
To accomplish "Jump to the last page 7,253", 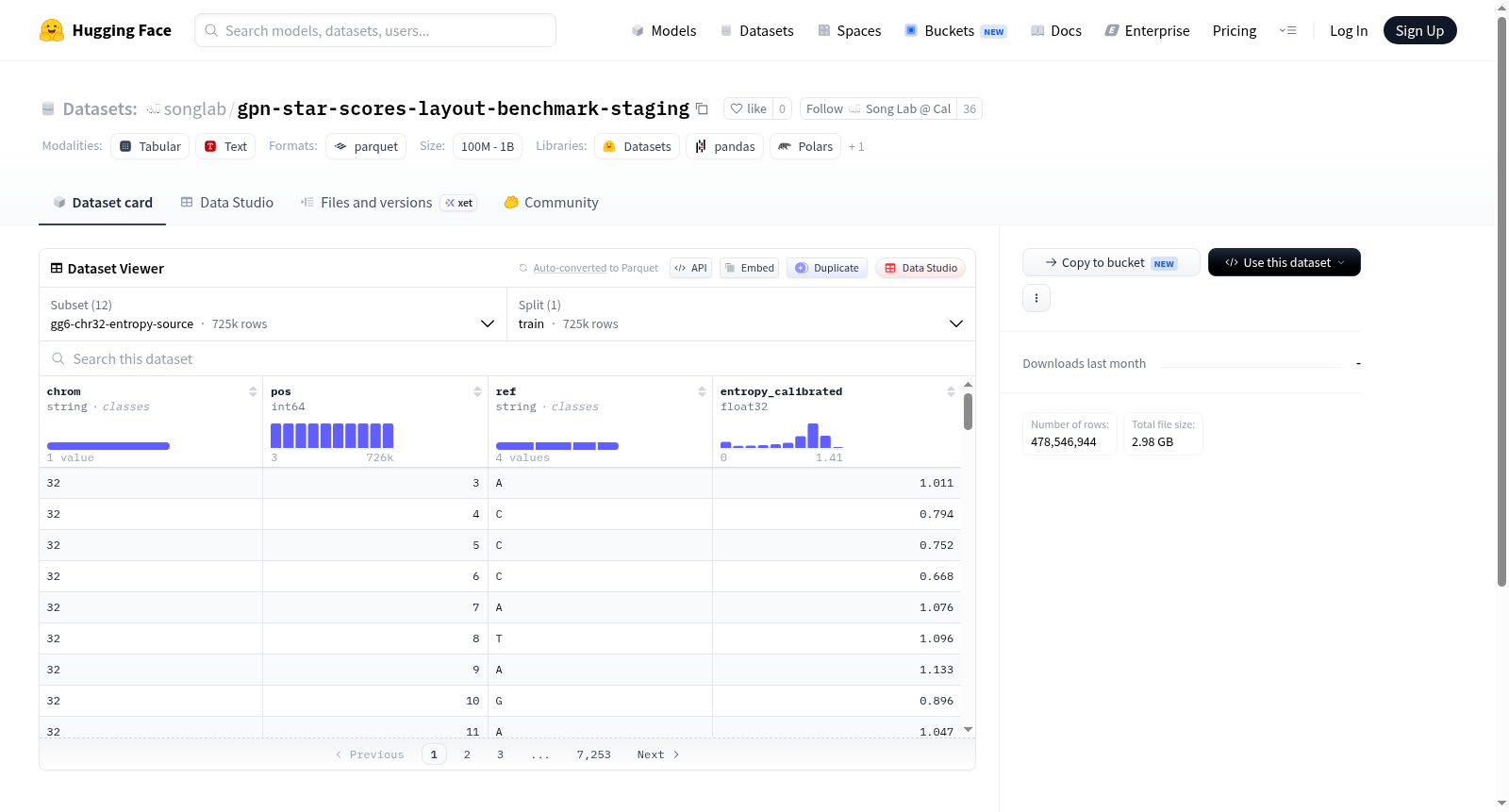I will 594,754.
